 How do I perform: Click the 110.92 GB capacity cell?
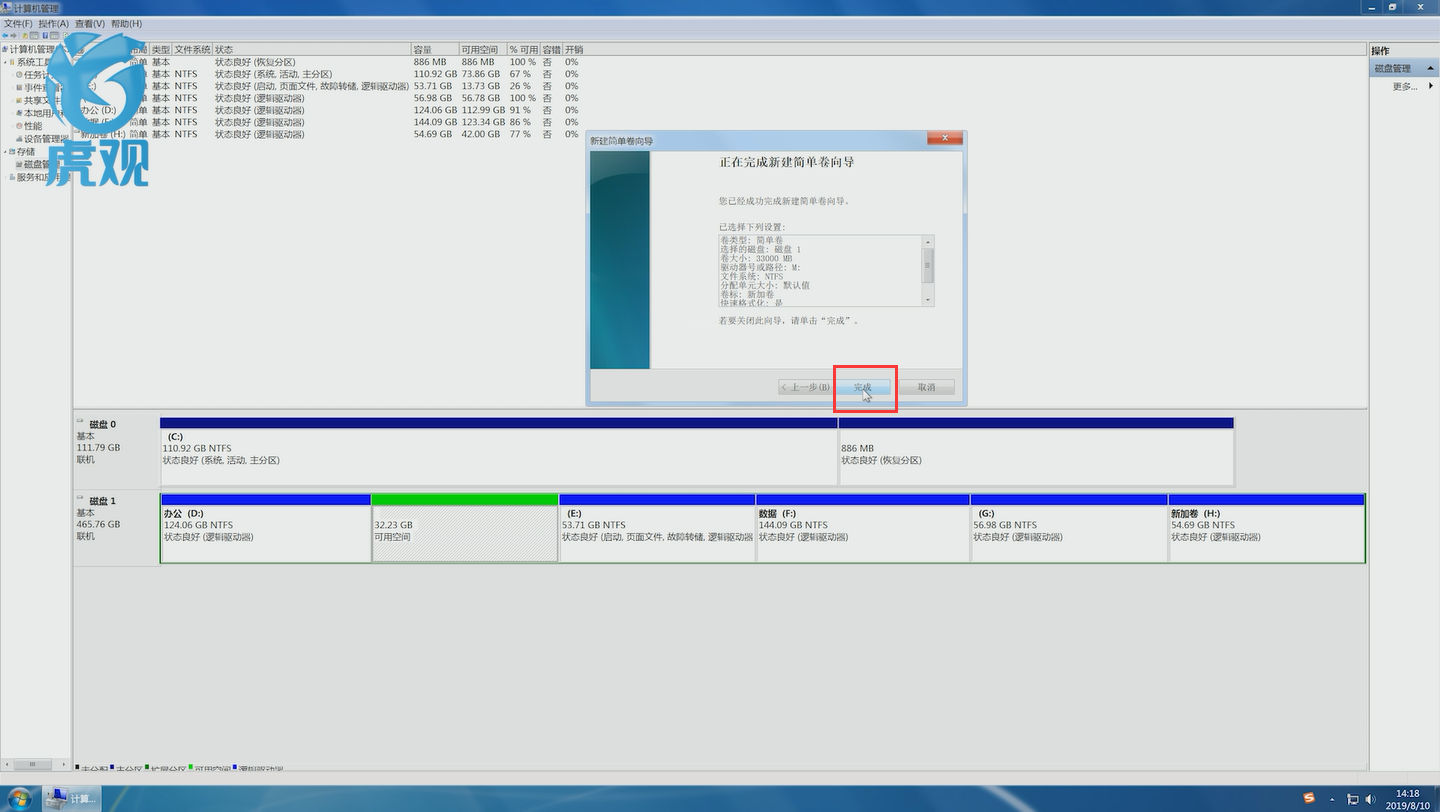435,74
